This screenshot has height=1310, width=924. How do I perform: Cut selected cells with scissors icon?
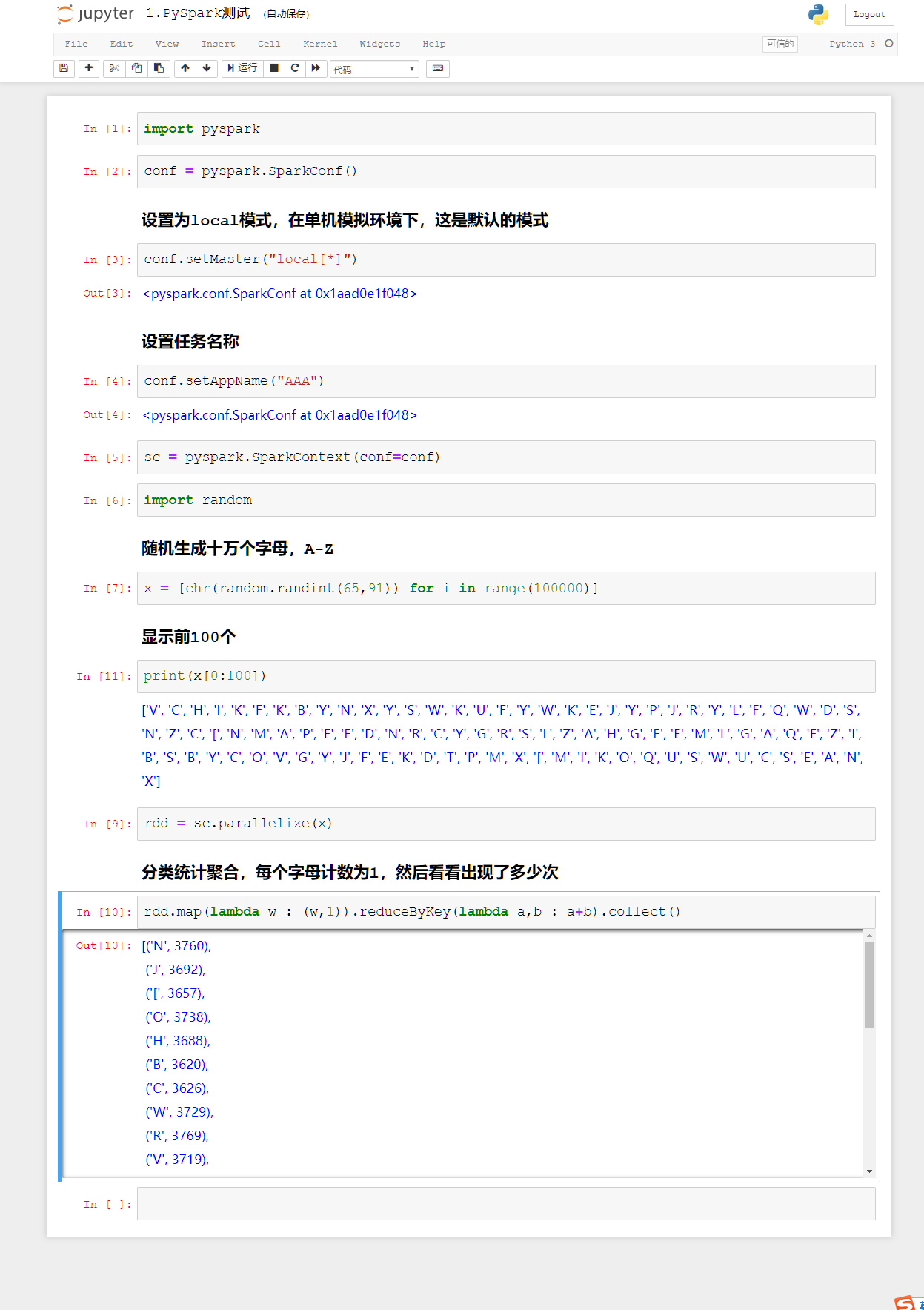pyautogui.click(x=114, y=69)
